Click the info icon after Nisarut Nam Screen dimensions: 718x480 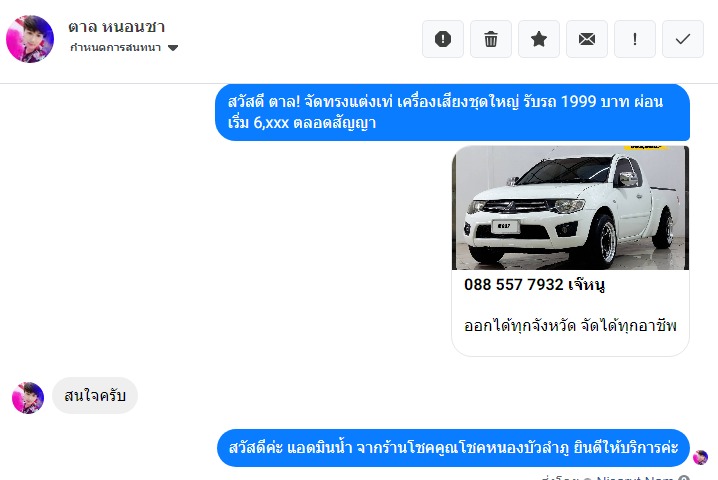pyautogui.click(x=684, y=478)
